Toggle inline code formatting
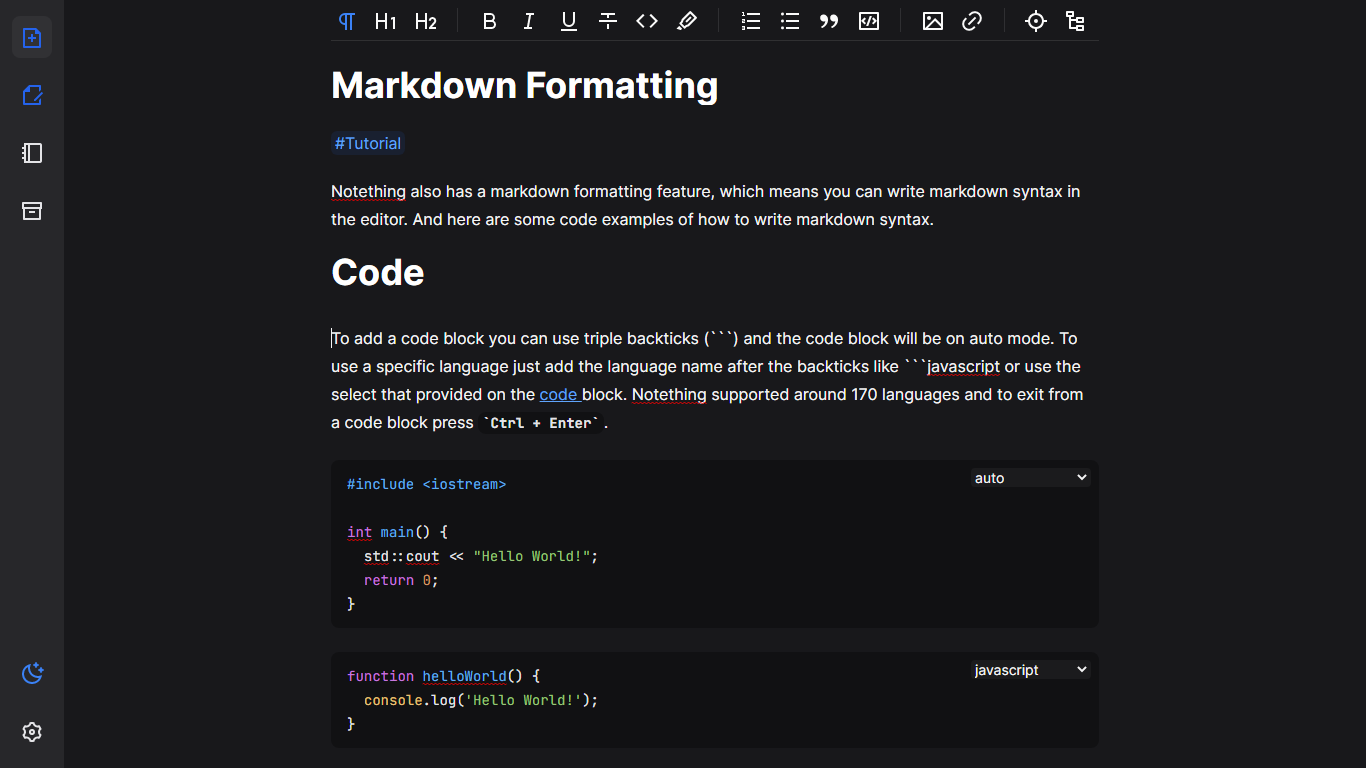The image size is (1366, 768). tap(647, 21)
